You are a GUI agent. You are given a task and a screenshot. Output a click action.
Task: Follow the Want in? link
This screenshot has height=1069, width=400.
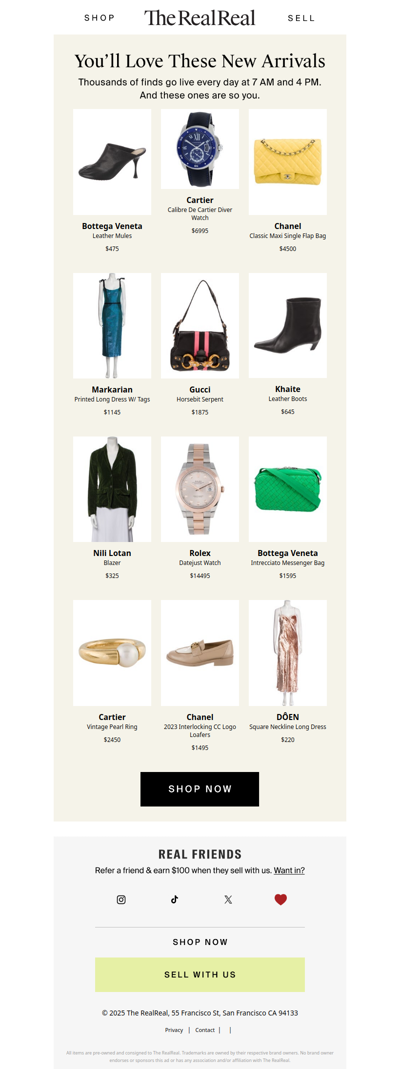click(x=290, y=871)
